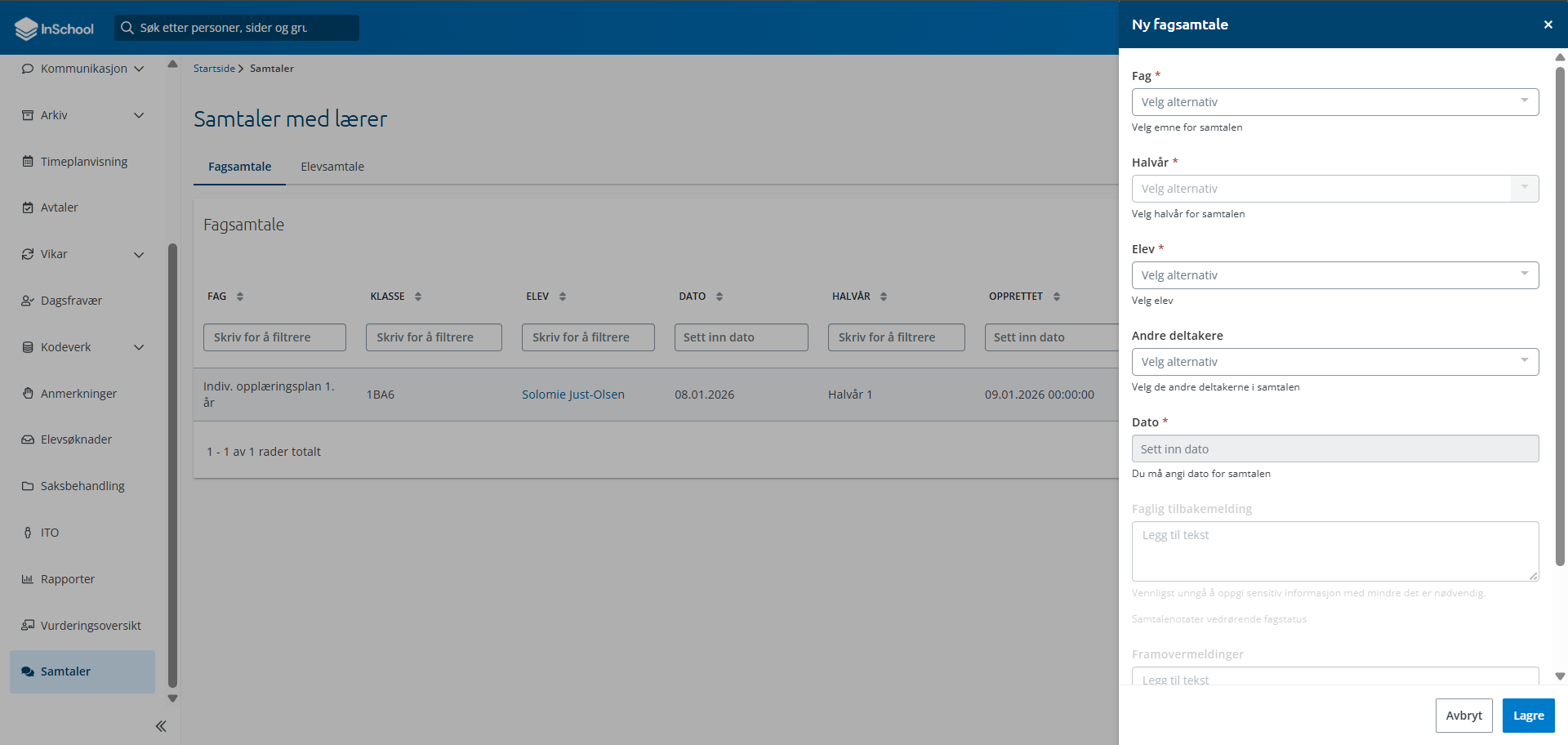The image size is (1568, 745).
Task: Click the Avbryt button
Action: 1463,716
